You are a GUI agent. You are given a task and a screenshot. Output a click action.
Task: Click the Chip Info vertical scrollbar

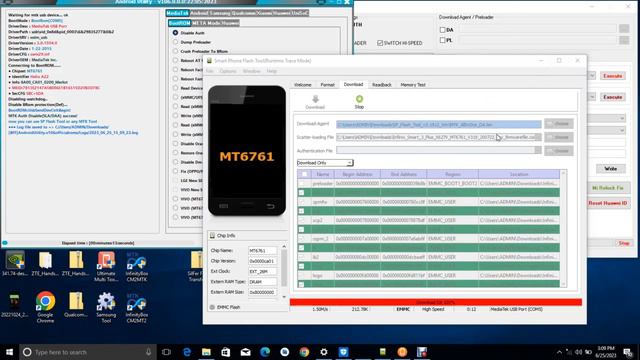click(284, 269)
